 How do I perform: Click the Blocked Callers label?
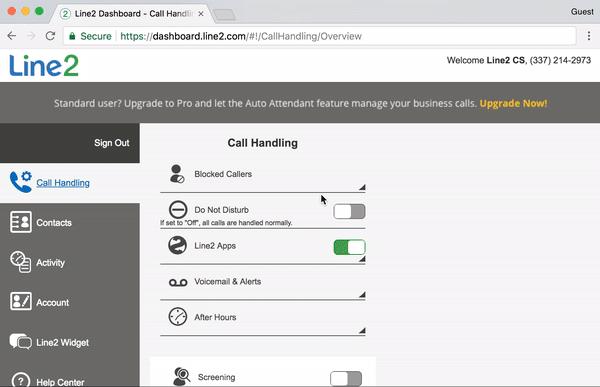point(223,174)
